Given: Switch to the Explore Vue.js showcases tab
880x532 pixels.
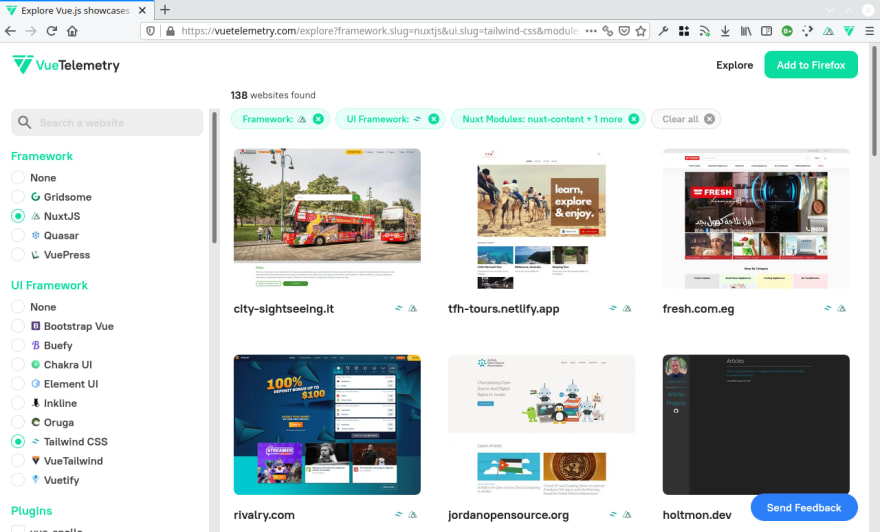Looking at the screenshot, I should 75,10.
